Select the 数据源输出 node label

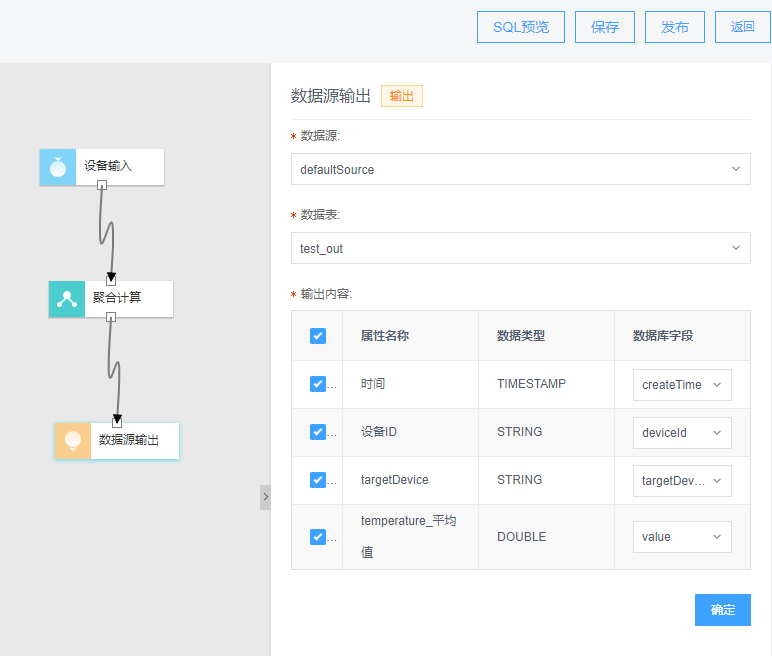[129, 440]
